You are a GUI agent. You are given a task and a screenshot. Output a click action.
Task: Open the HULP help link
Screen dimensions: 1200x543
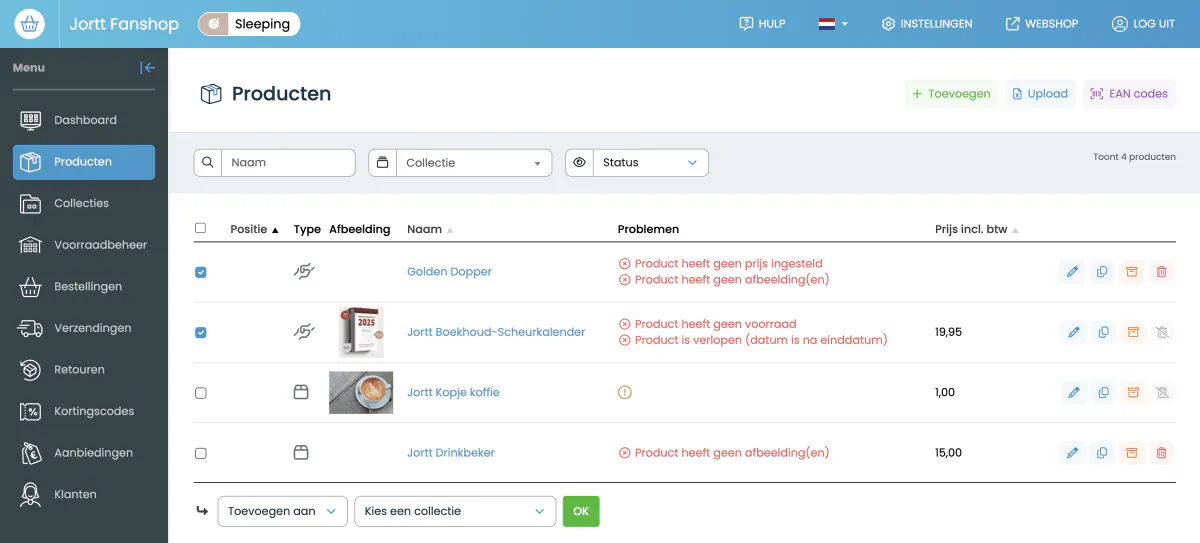(762, 24)
